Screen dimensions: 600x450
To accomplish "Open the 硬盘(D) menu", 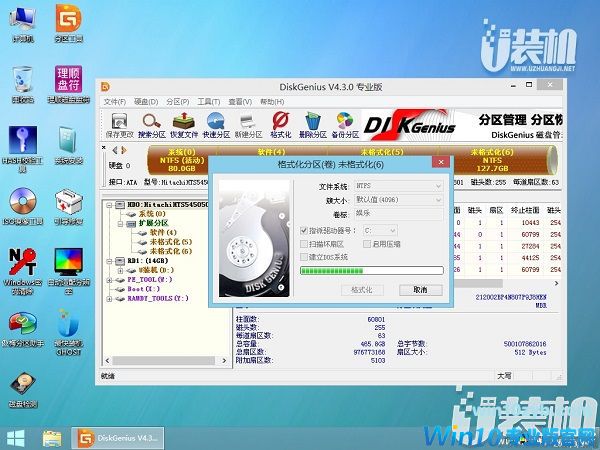I will click(x=146, y=102).
